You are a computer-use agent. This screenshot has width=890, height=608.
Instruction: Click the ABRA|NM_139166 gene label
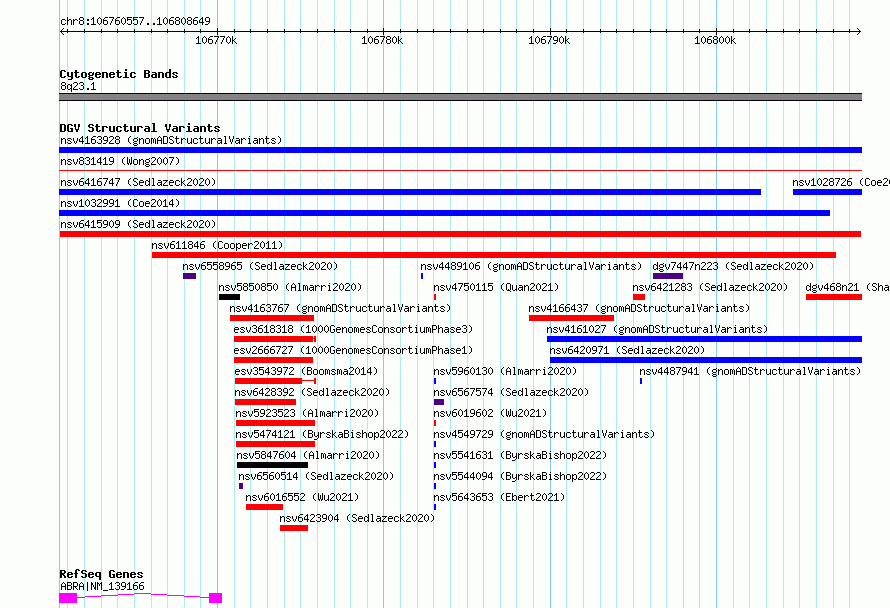coord(102,586)
